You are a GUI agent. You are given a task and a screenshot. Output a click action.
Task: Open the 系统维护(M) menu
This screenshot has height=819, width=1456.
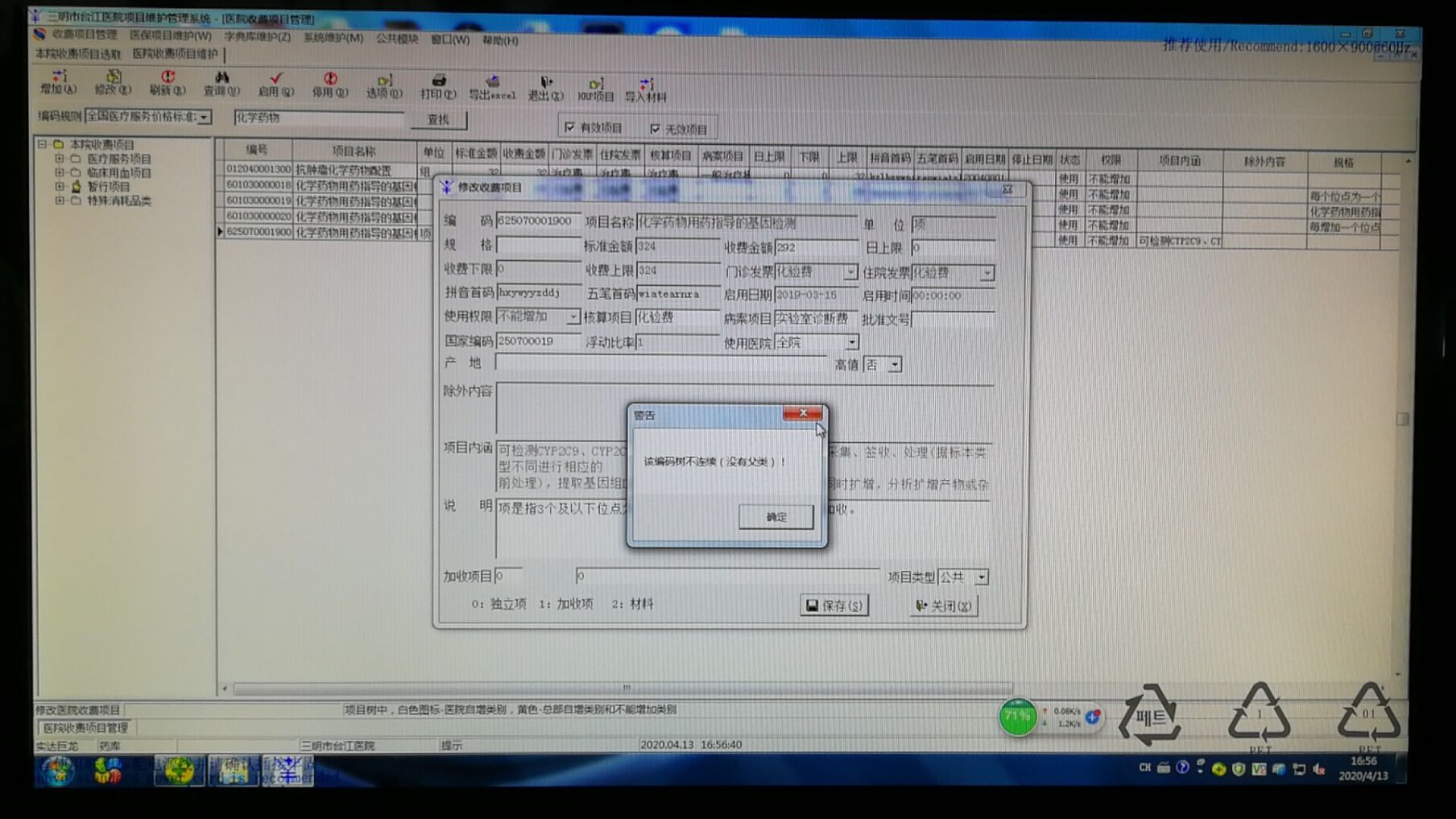[333, 38]
